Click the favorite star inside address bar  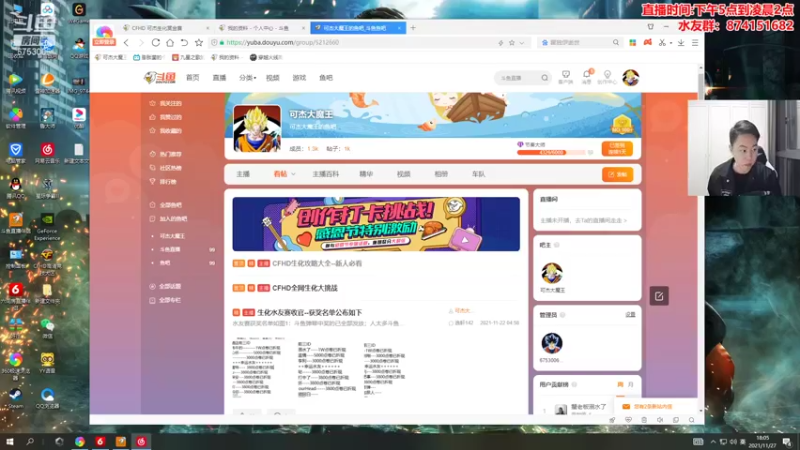512,43
